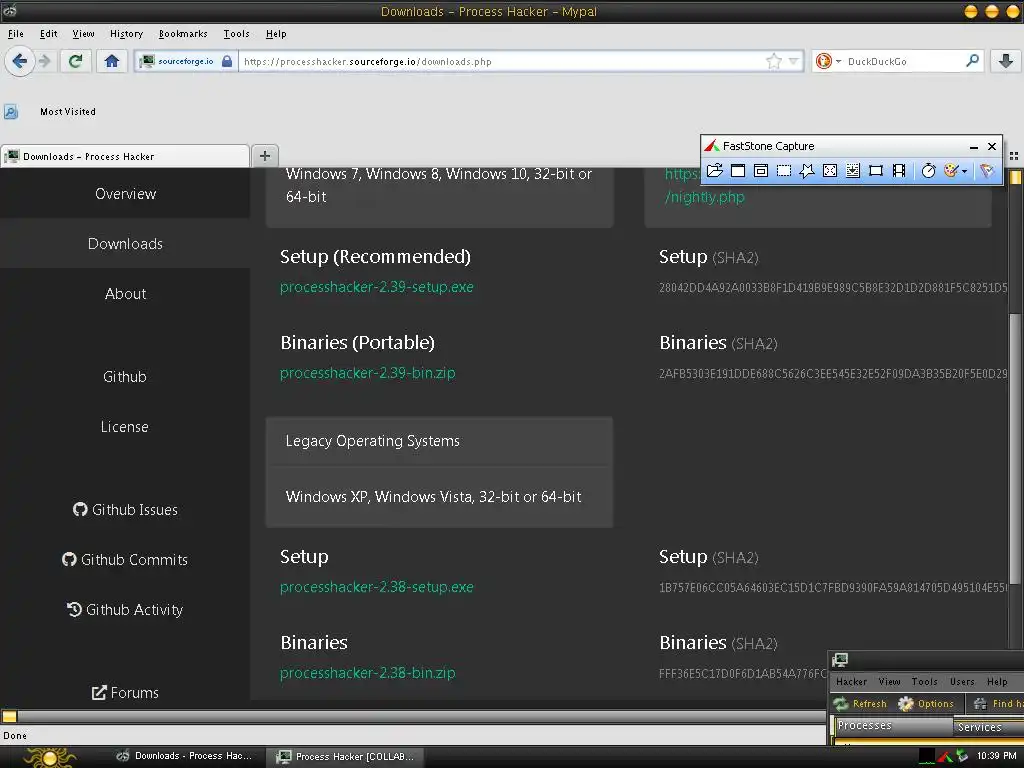Open the About sidebar link
This screenshot has width=1024, height=768.
click(x=125, y=294)
